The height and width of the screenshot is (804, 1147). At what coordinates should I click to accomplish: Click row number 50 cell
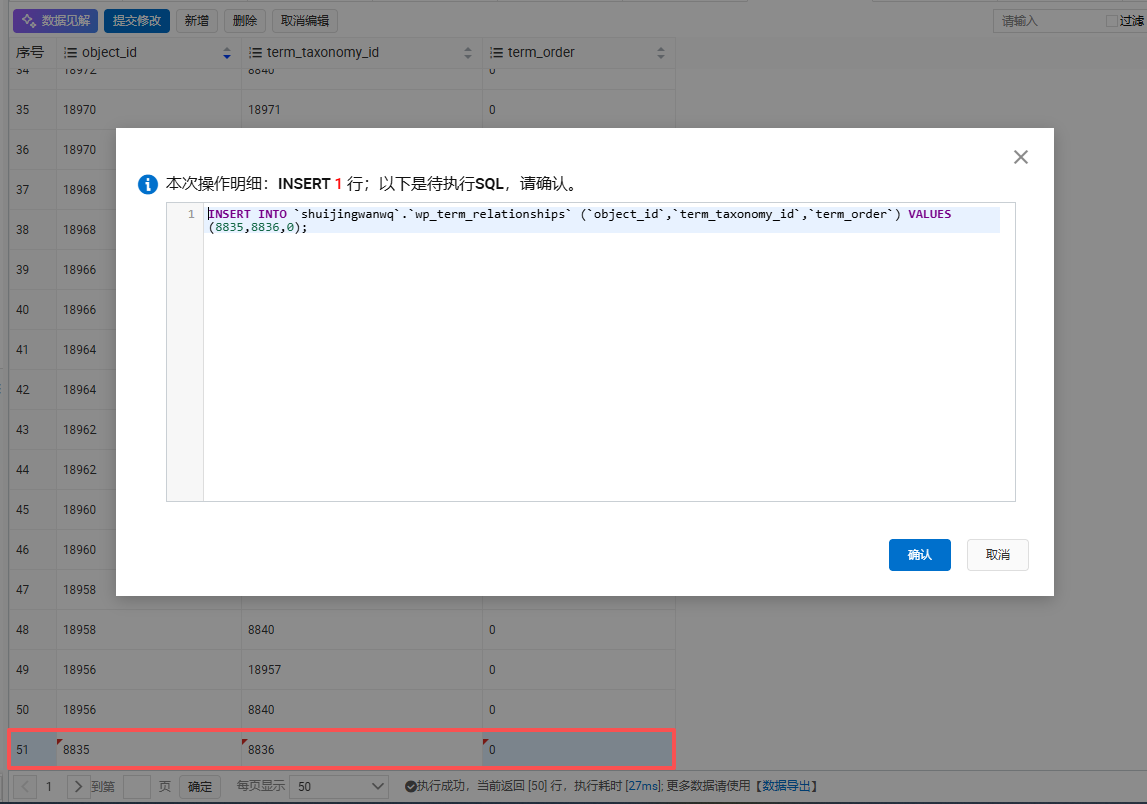tap(33, 710)
